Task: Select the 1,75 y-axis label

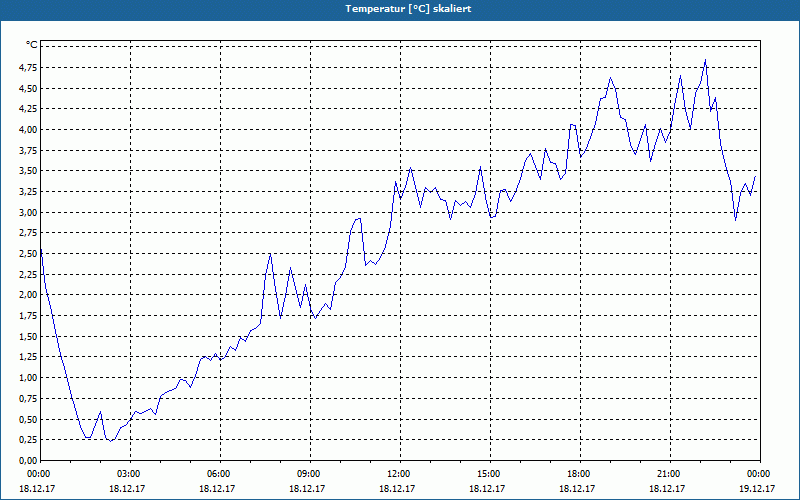Action: [x=29, y=316]
